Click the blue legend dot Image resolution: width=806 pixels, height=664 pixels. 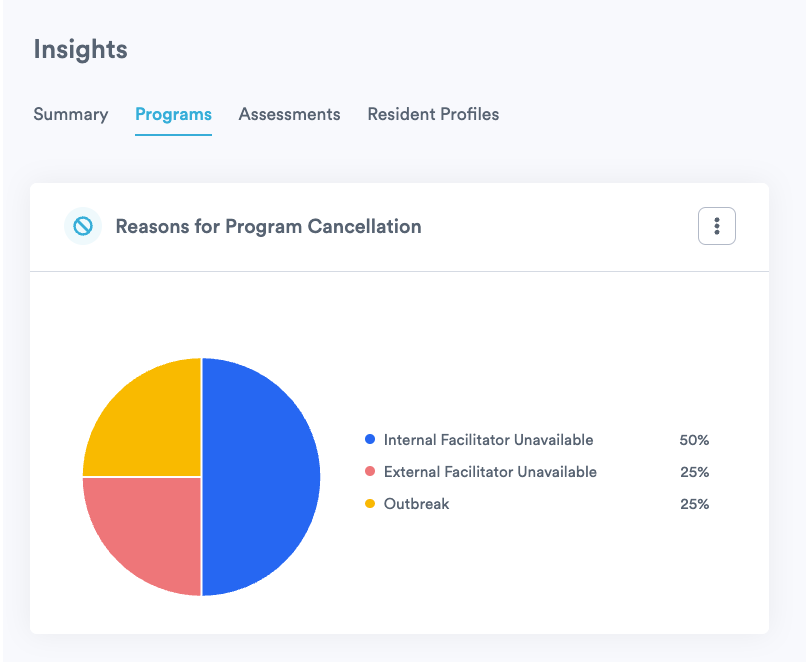pos(370,440)
